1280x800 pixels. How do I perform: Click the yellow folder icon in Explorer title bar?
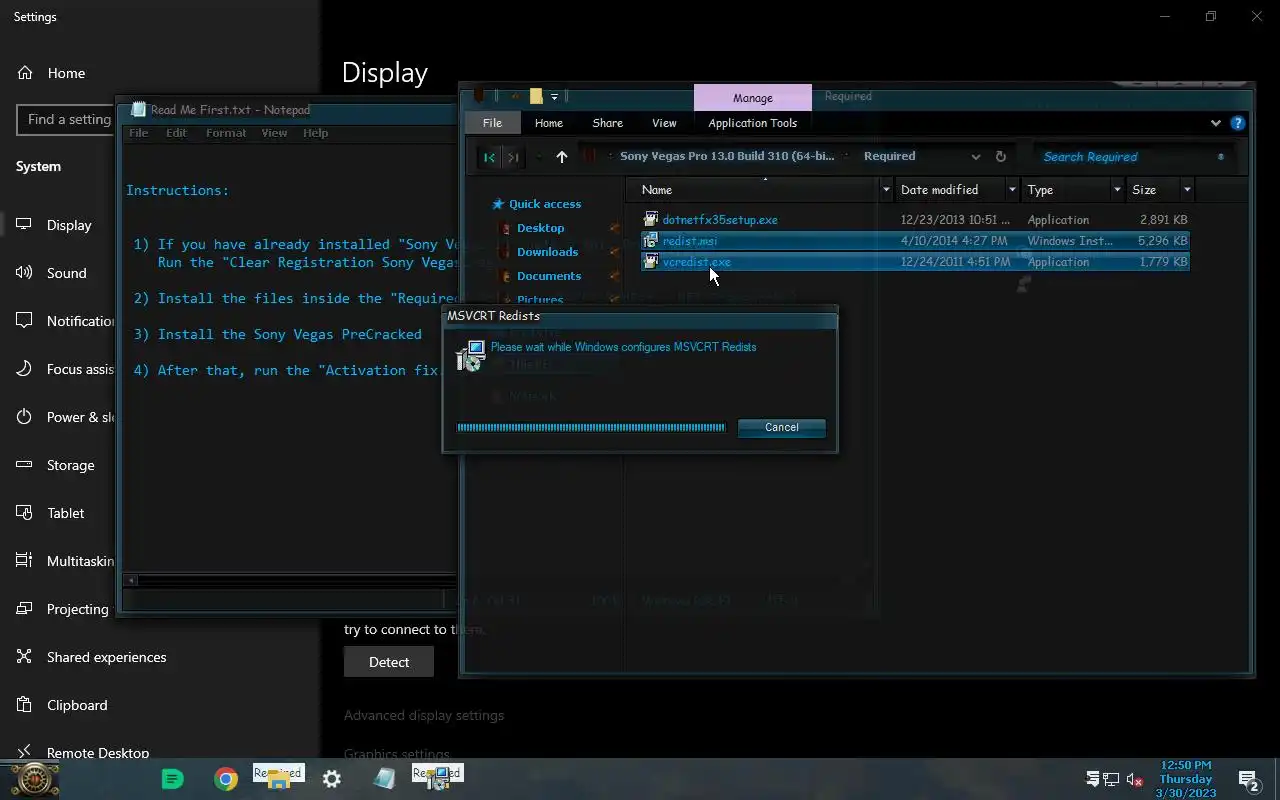(x=536, y=96)
